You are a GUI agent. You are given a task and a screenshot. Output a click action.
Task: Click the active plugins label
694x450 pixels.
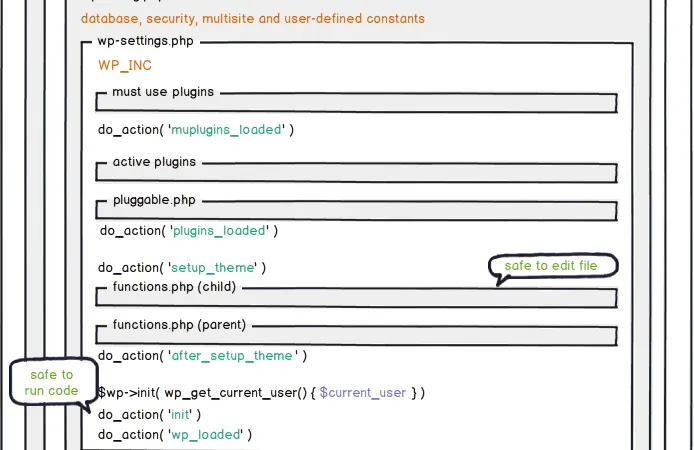click(154, 162)
